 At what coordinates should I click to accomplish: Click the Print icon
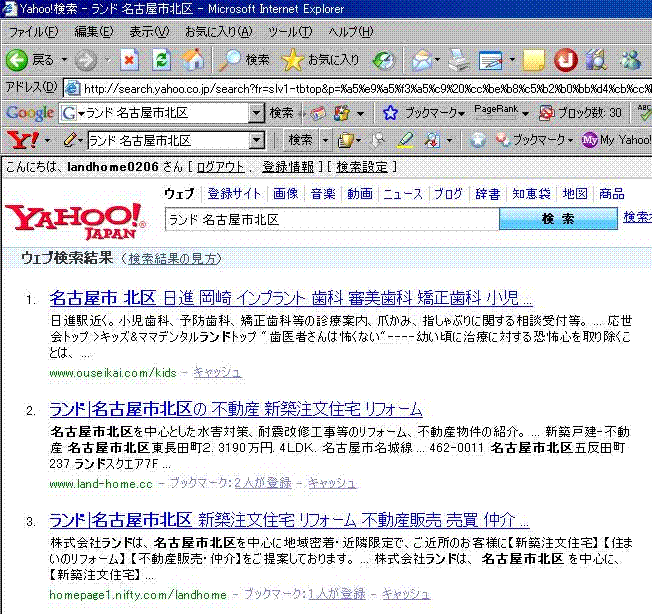point(459,61)
